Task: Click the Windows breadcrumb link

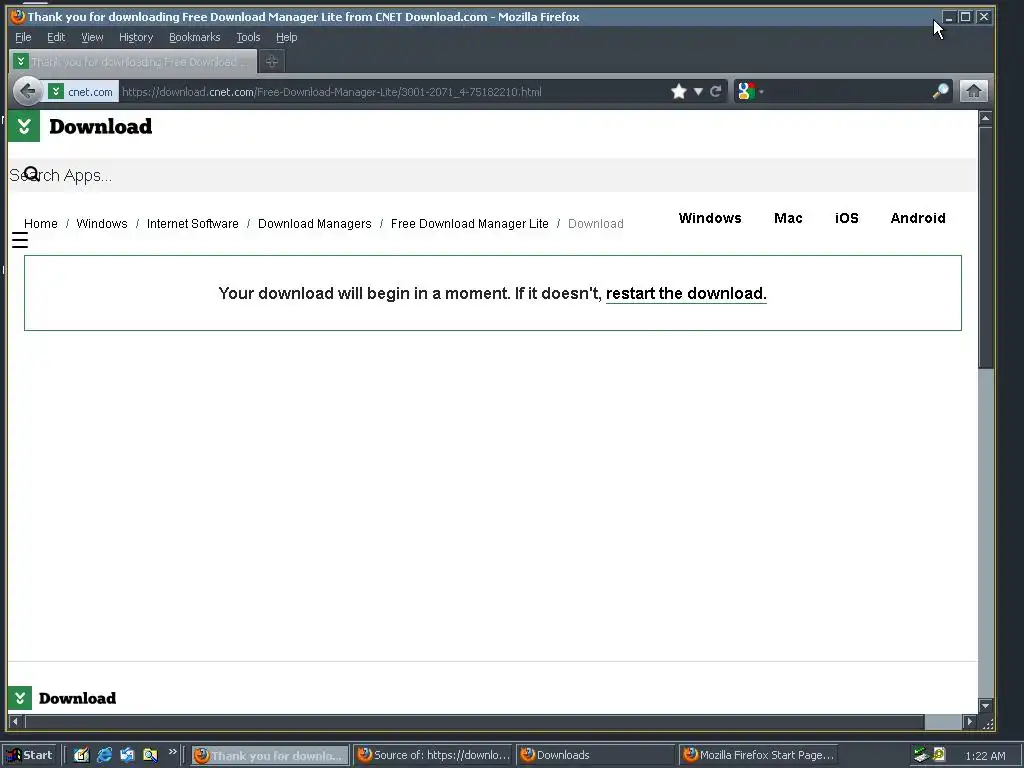Action: pyautogui.click(x=102, y=223)
